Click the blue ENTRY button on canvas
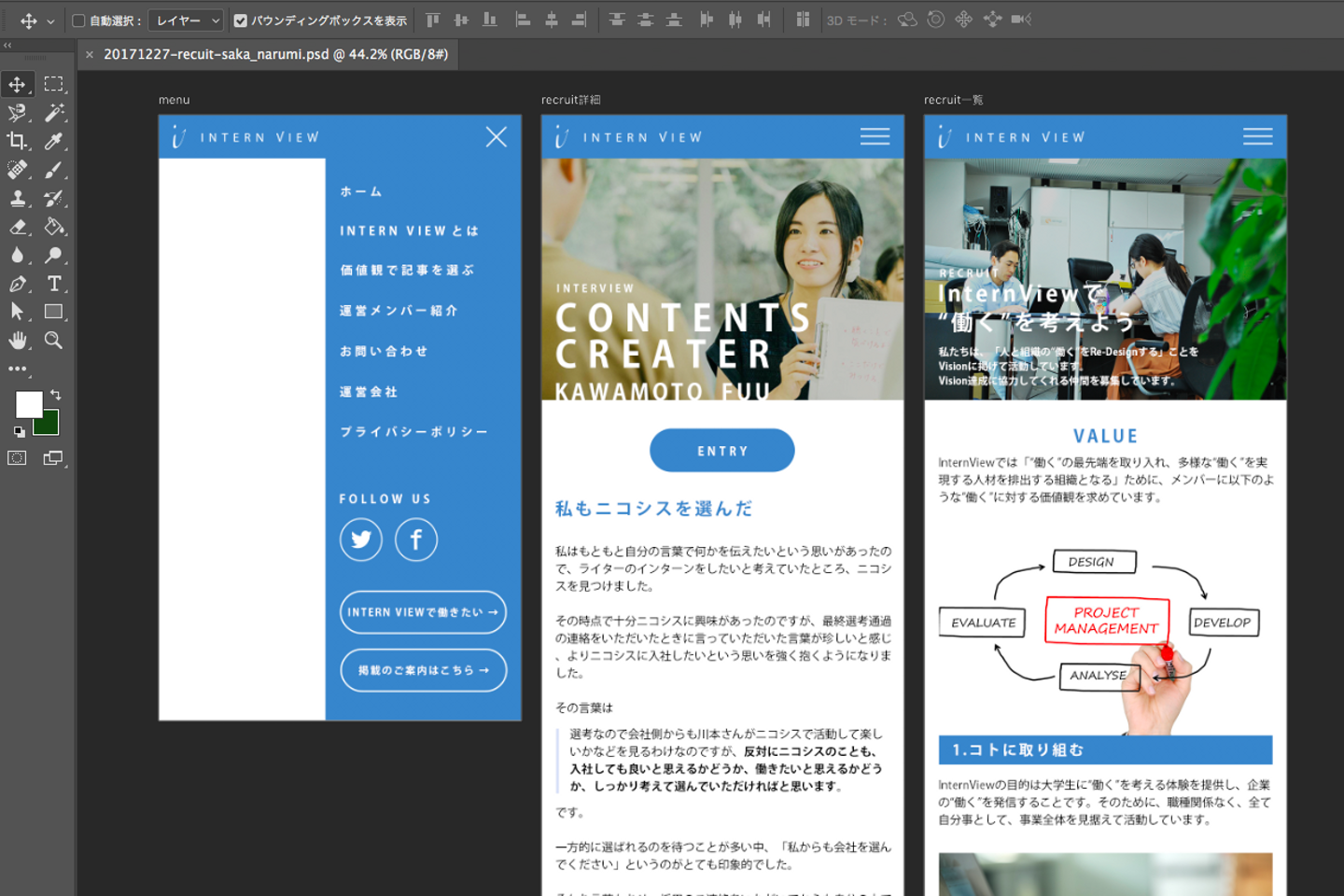 [x=721, y=451]
